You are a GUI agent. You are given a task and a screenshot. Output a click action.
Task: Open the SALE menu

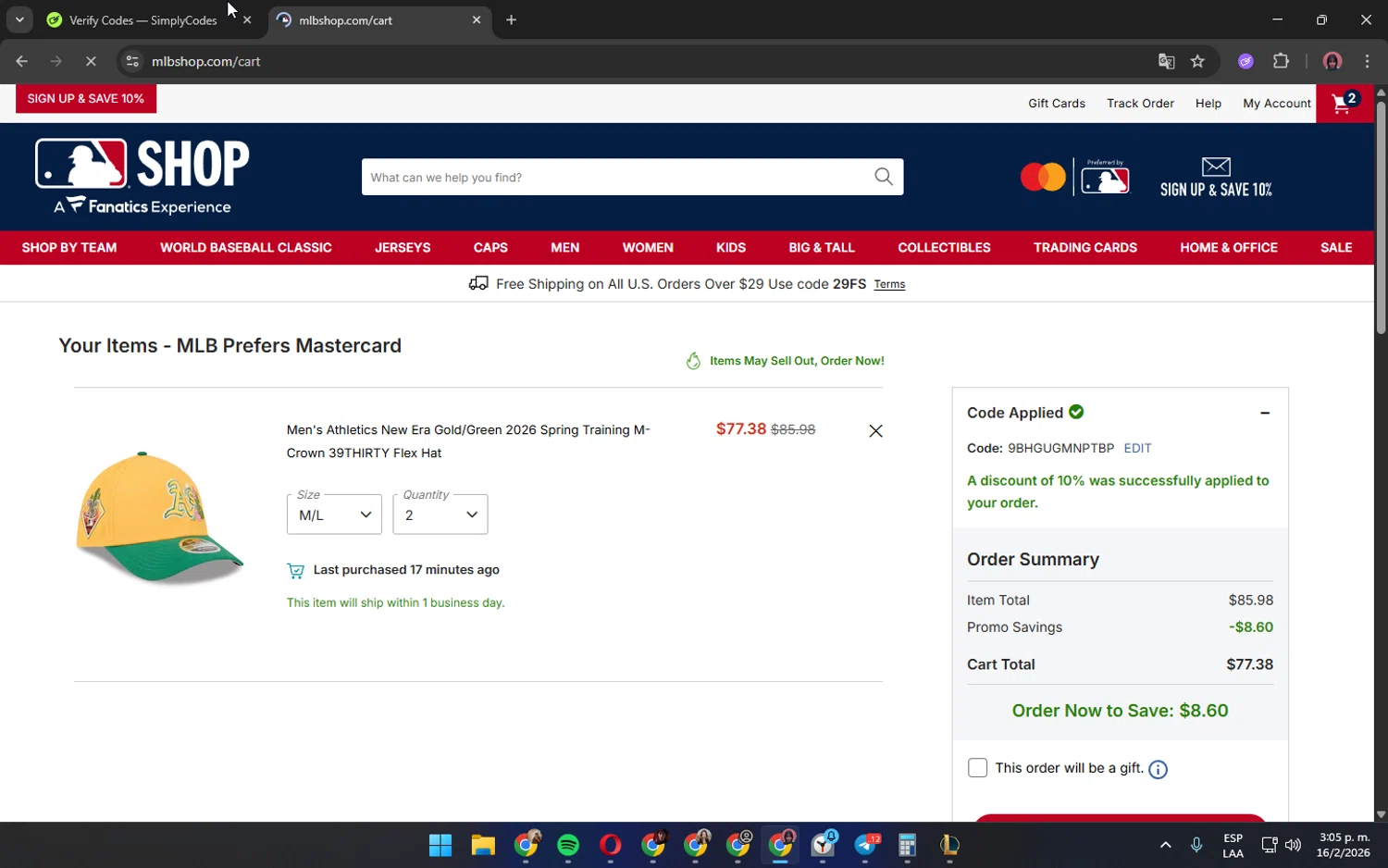pyautogui.click(x=1336, y=248)
